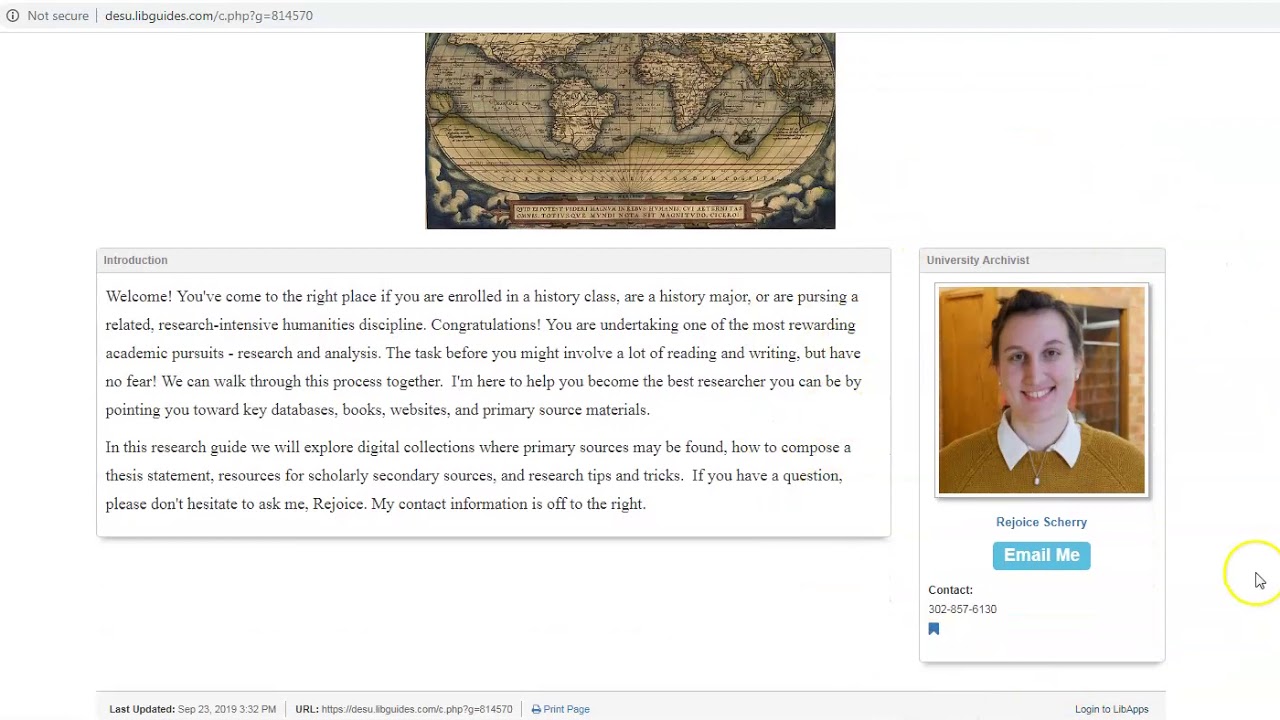Open the footer URL desu.libguides.com link
The height and width of the screenshot is (720, 1280).
417,709
